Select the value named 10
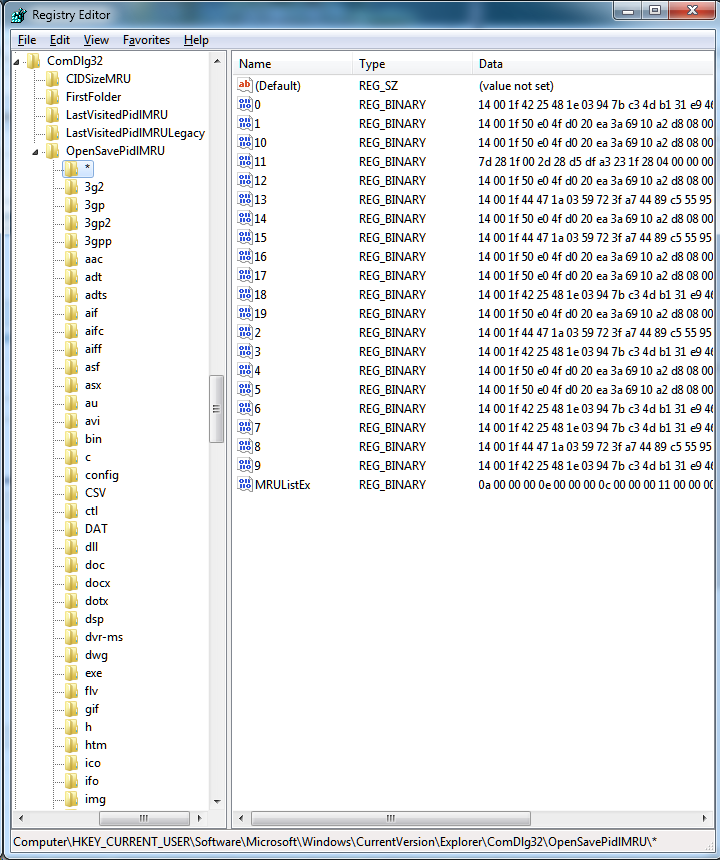This screenshot has height=860, width=720. click(x=260, y=143)
